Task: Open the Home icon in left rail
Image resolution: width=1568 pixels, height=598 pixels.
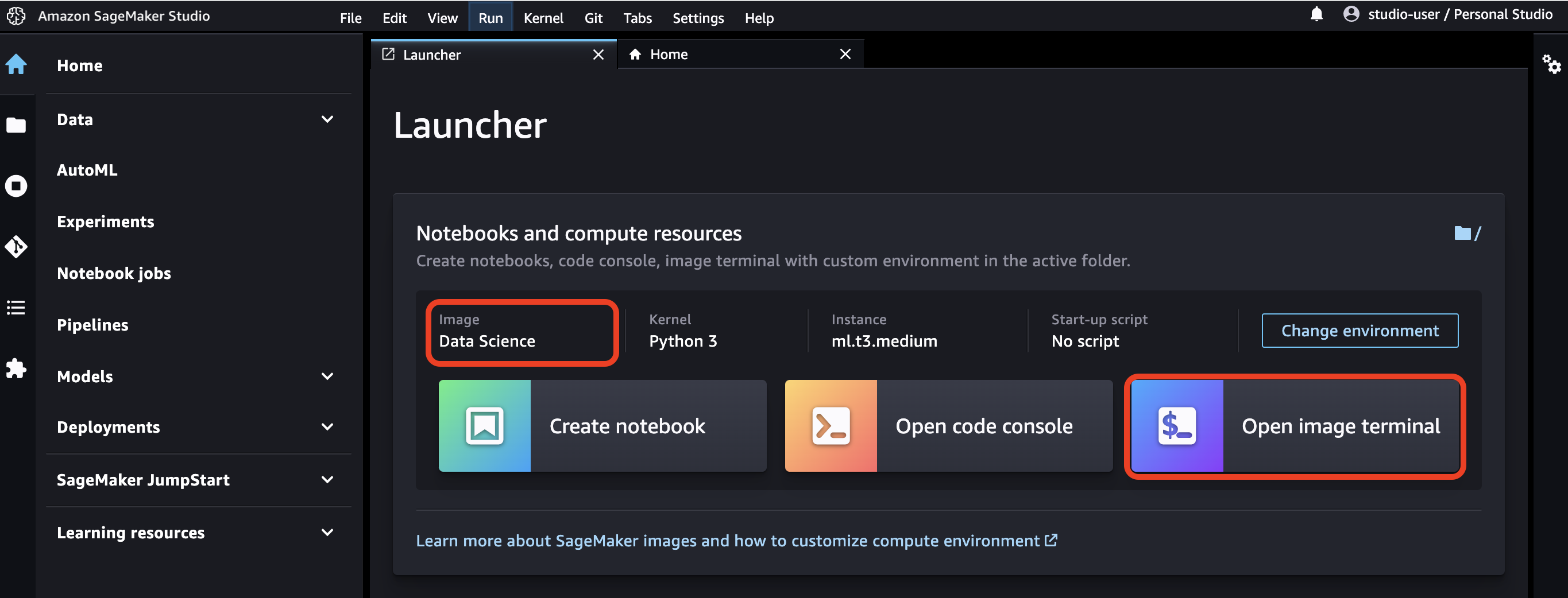Action: 17,64
